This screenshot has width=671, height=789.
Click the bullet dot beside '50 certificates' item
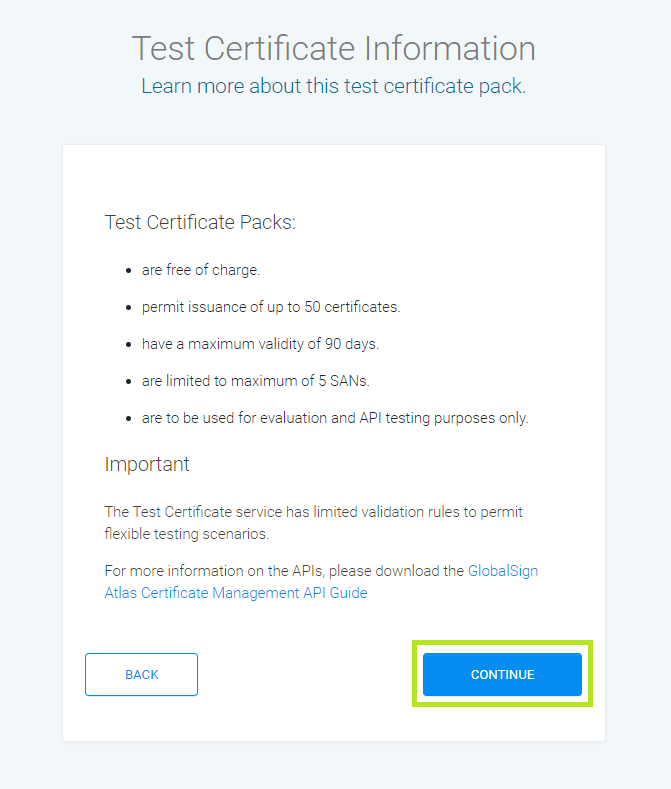[129, 308]
